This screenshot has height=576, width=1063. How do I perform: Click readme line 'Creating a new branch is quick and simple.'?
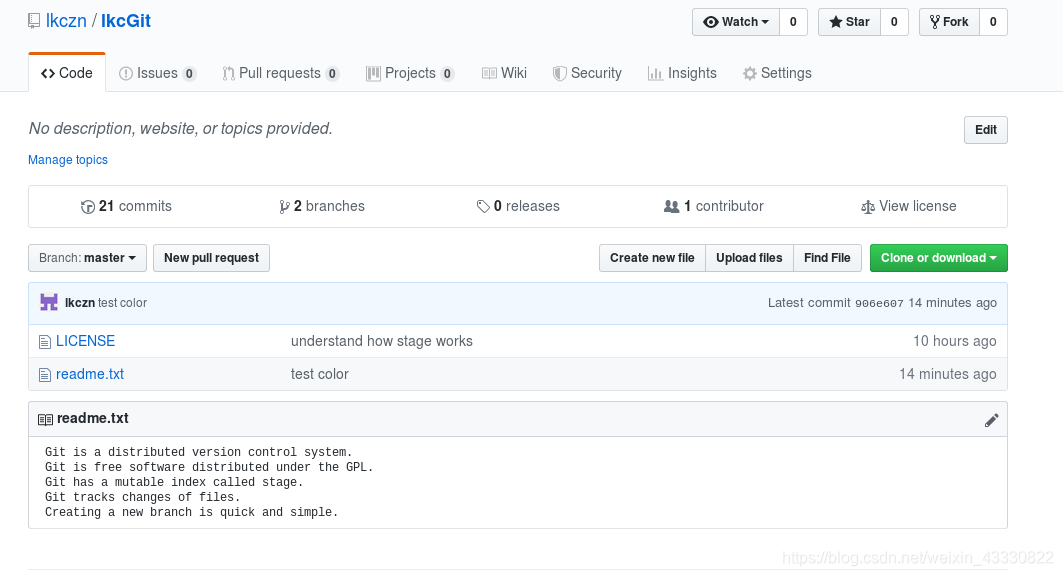tap(191, 512)
